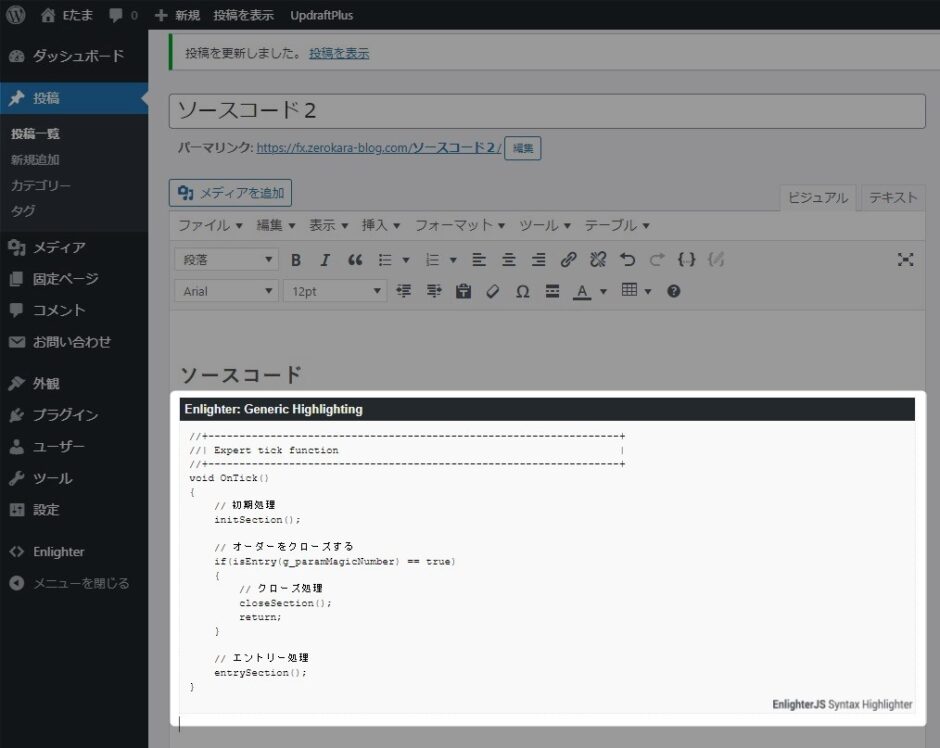Viewport: 940px width, 748px height.
Task: Open comments bubble in admin bar
Action: 123,15
